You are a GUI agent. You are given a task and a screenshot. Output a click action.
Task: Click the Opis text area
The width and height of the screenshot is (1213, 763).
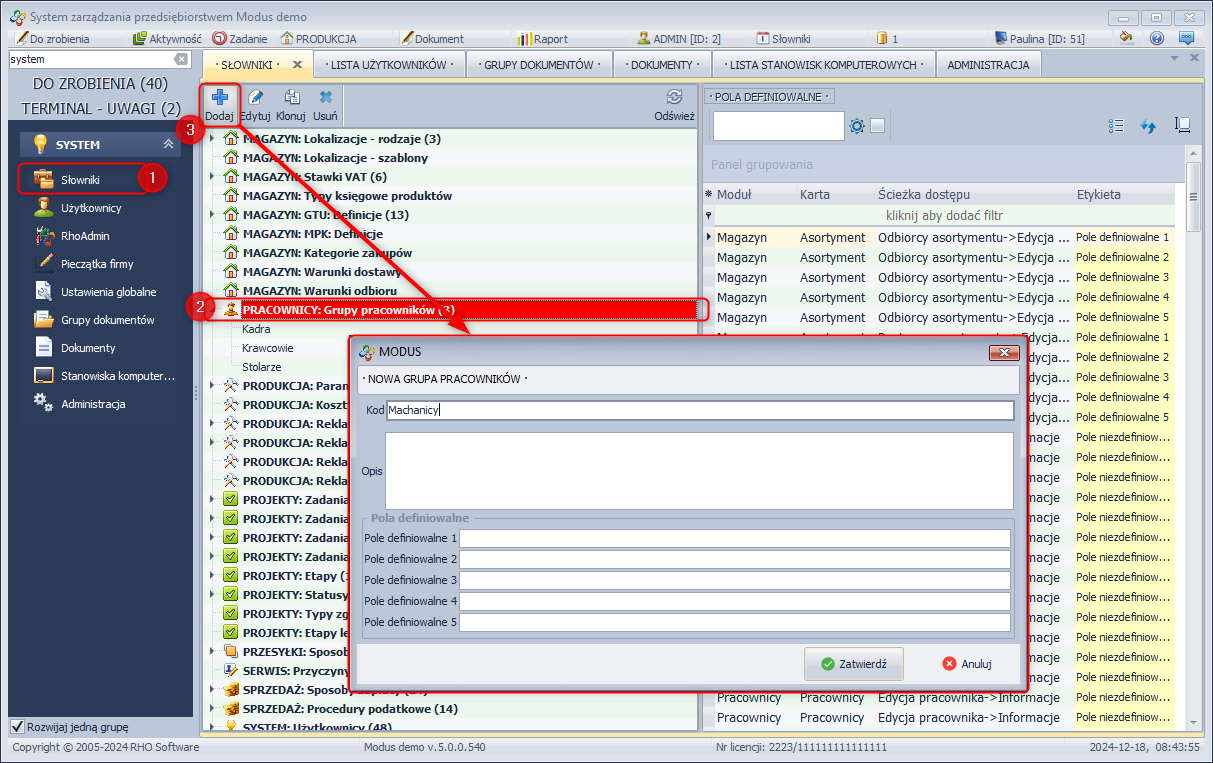699,470
